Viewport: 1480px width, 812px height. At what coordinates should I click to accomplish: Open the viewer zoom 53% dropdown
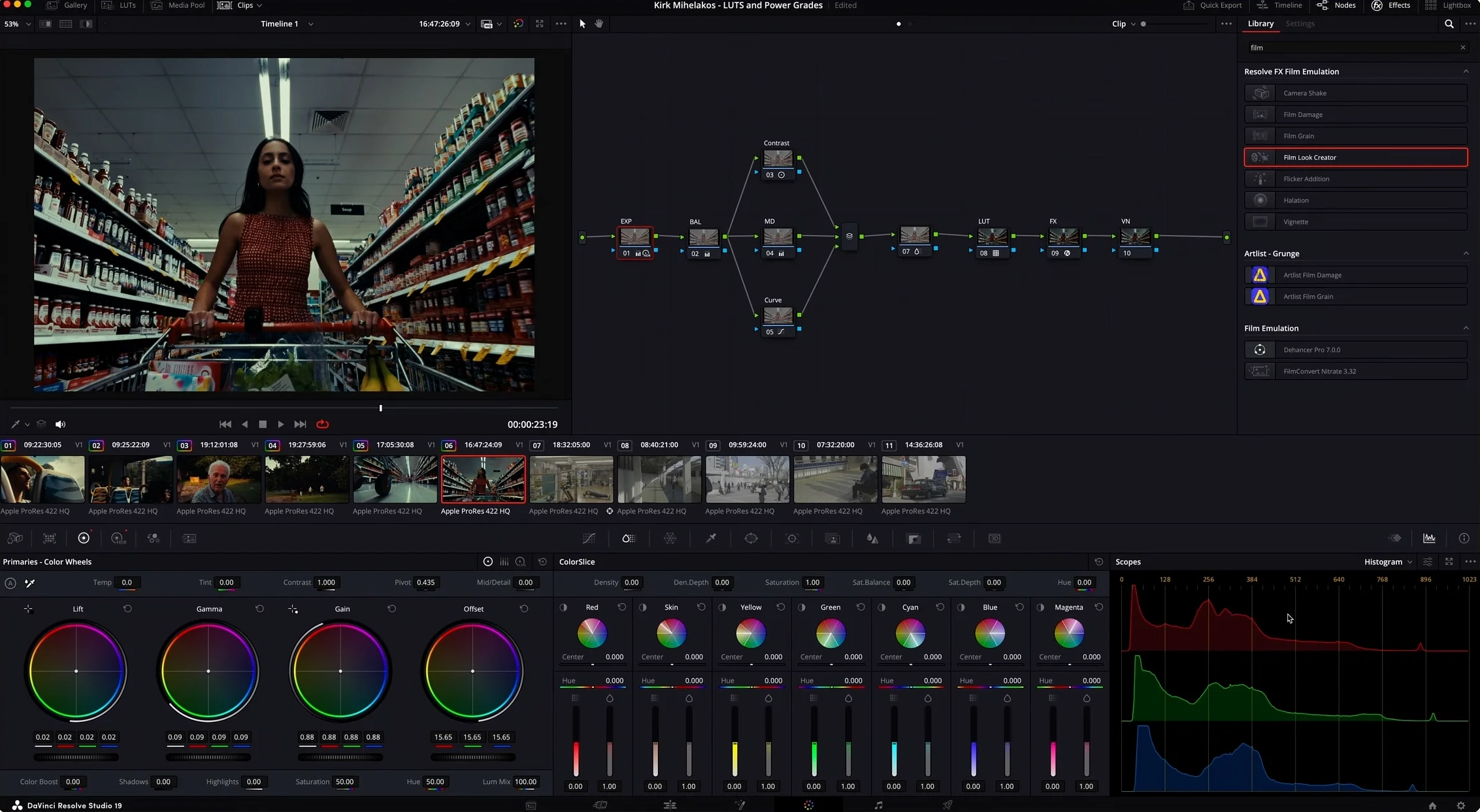[x=17, y=24]
